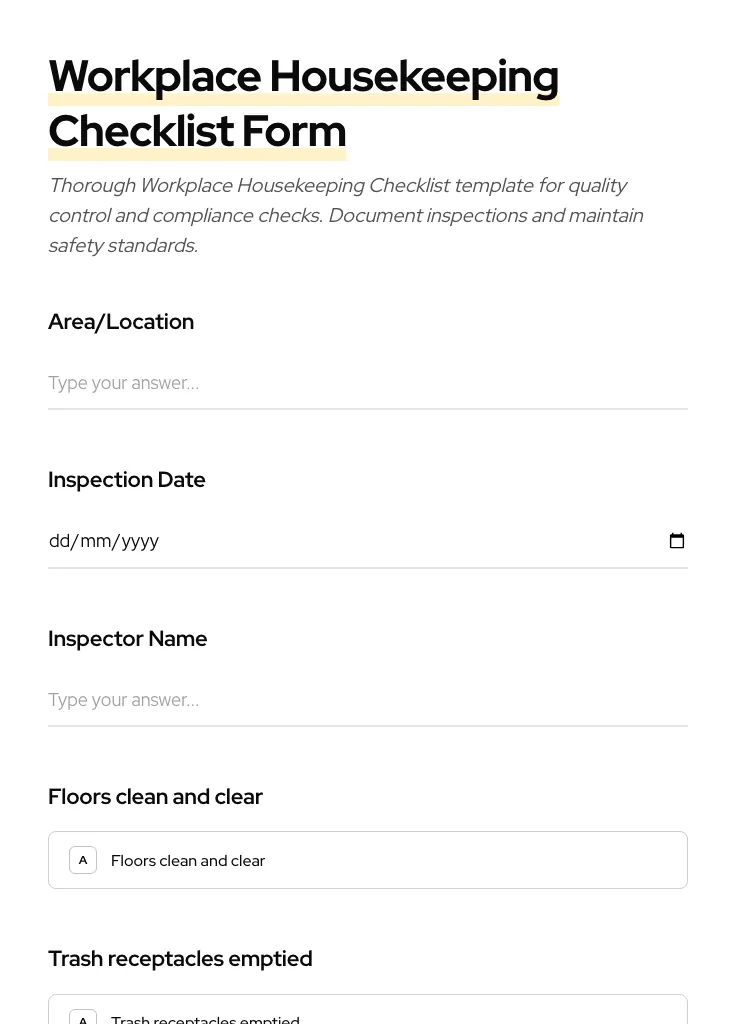
Task: Select the 'Floors clean and clear' answer option
Action: point(368,859)
